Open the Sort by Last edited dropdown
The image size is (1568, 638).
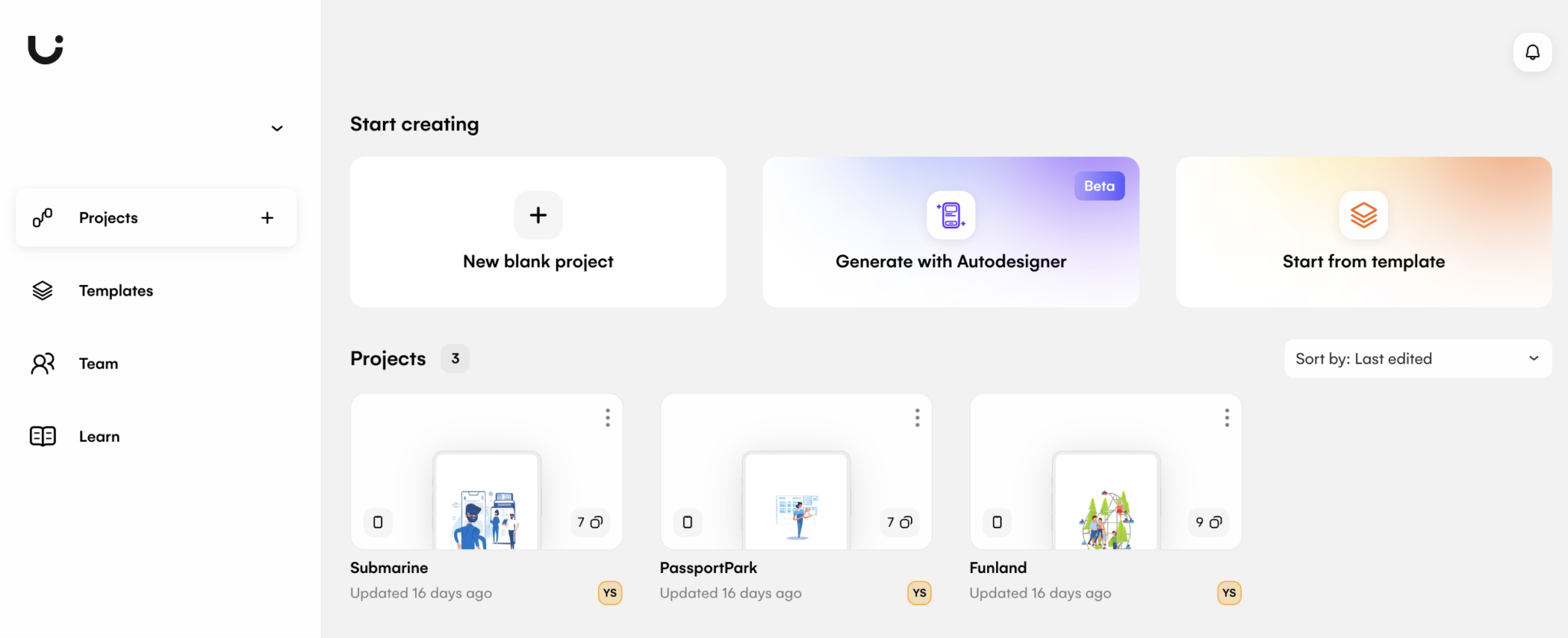coord(1416,358)
